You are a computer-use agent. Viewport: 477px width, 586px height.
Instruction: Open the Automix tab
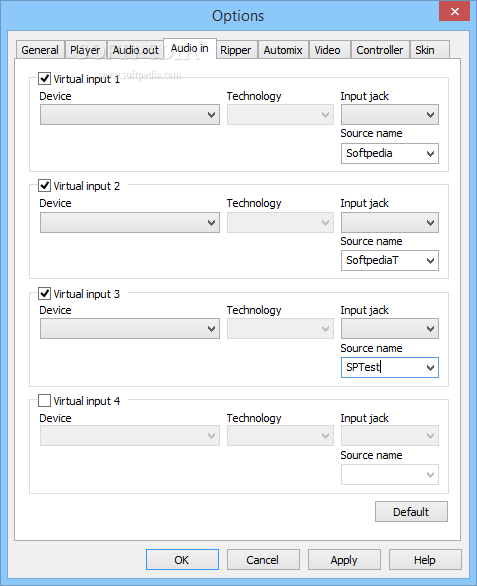pyautogui.click(x=283, y=50)
